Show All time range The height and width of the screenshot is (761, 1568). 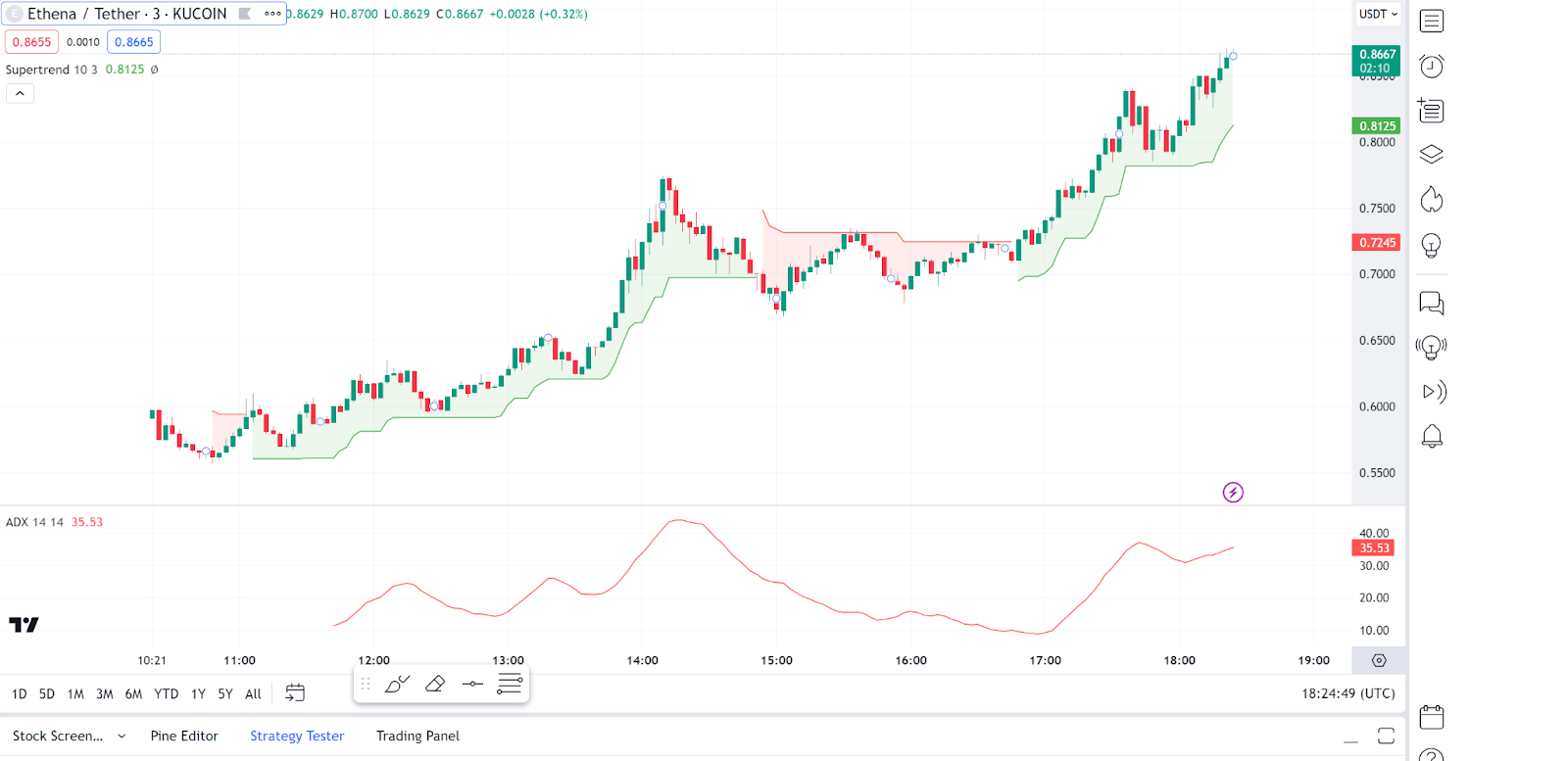[253, 693]
